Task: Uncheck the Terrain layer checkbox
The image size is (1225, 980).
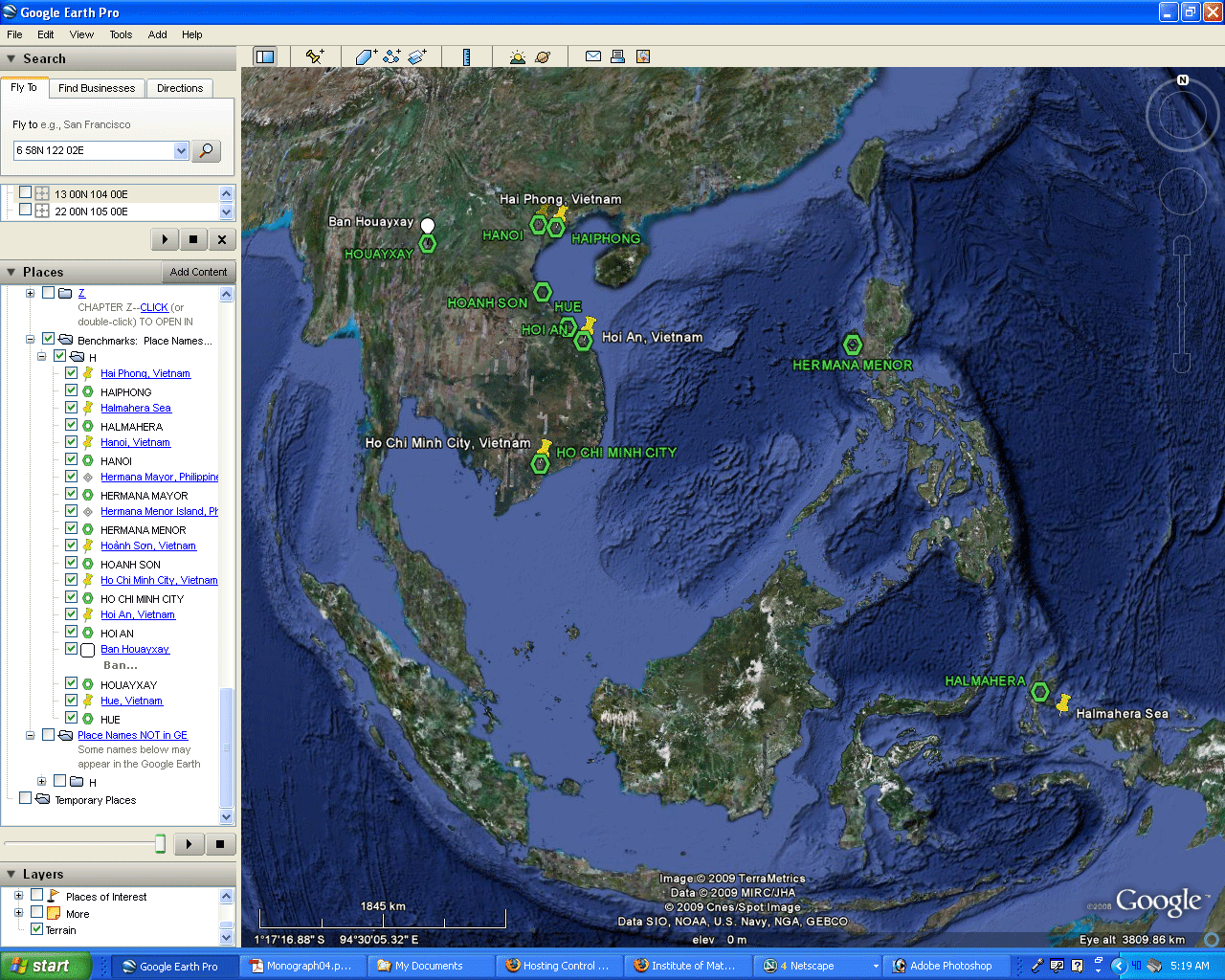Action: pos(37,929)
